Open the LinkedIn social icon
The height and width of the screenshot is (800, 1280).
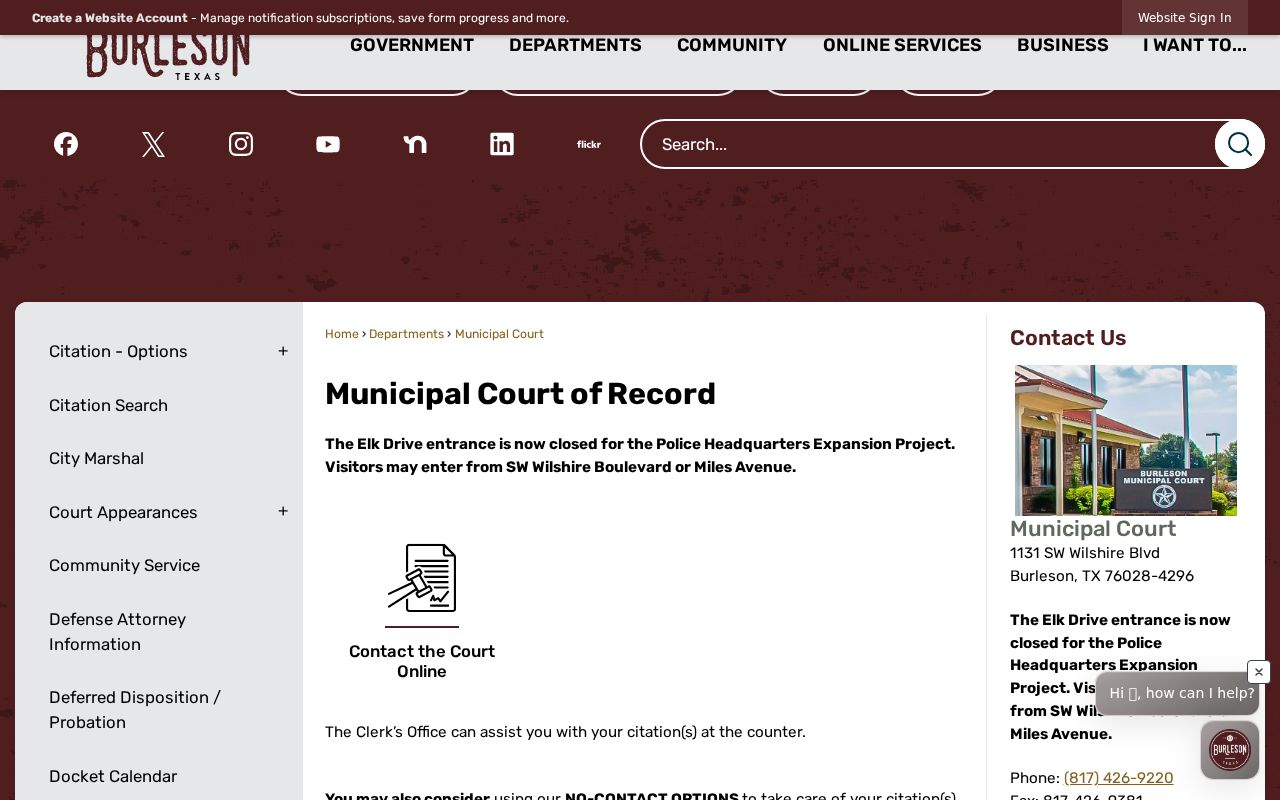coord(502,144)
